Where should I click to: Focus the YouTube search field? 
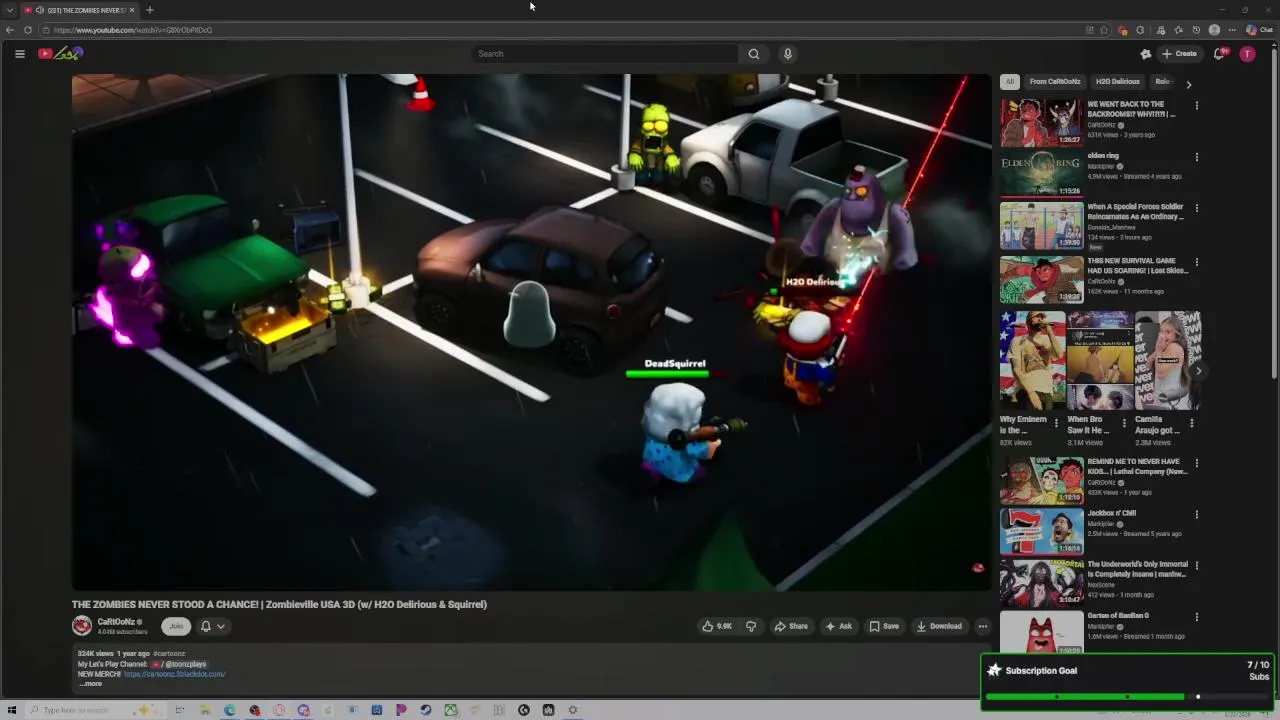click(605, 54)
